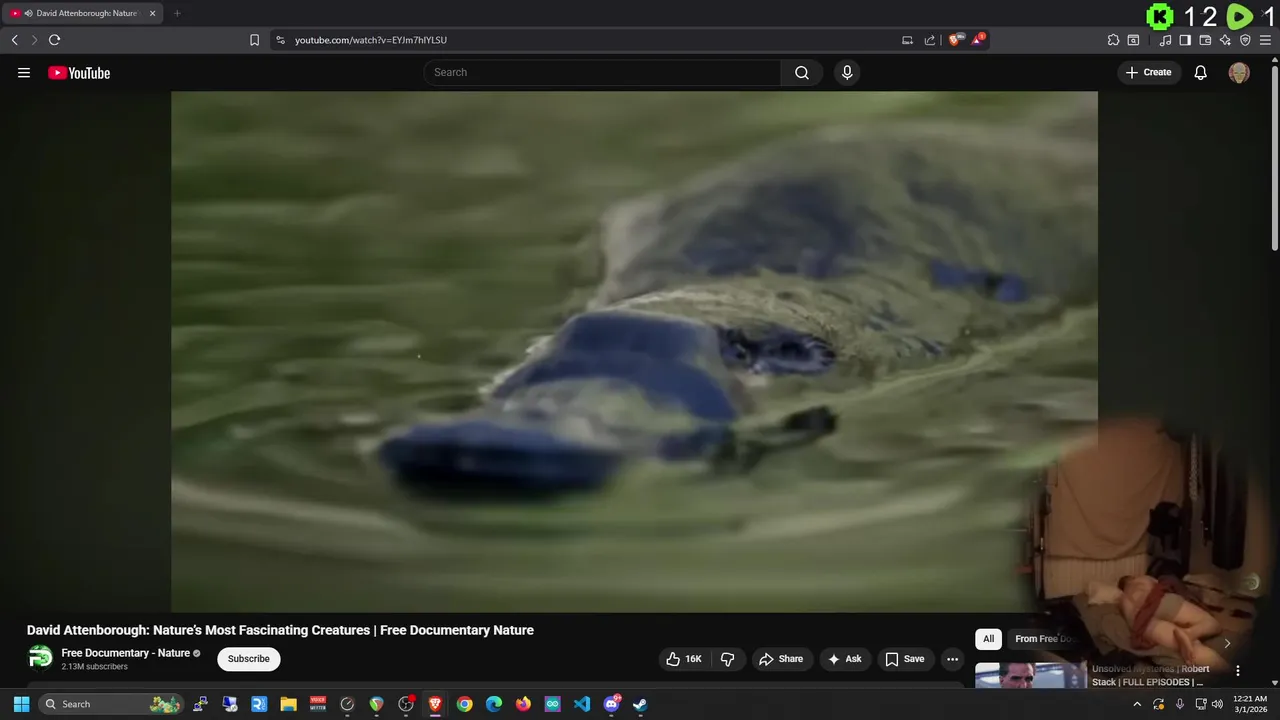Image resolution: width=1280 pixels, height=720 pixels.
Task: Open Discord from the taskbar
Action: (611, 704)
